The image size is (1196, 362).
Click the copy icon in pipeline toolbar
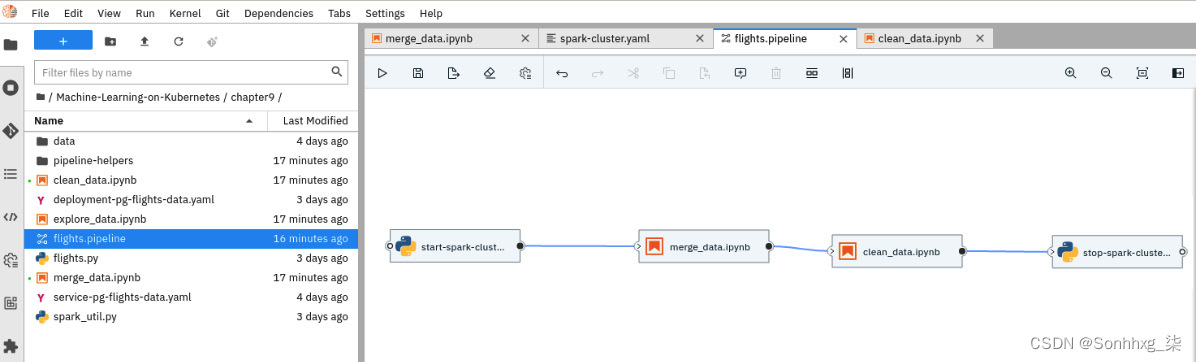(669, 73)
